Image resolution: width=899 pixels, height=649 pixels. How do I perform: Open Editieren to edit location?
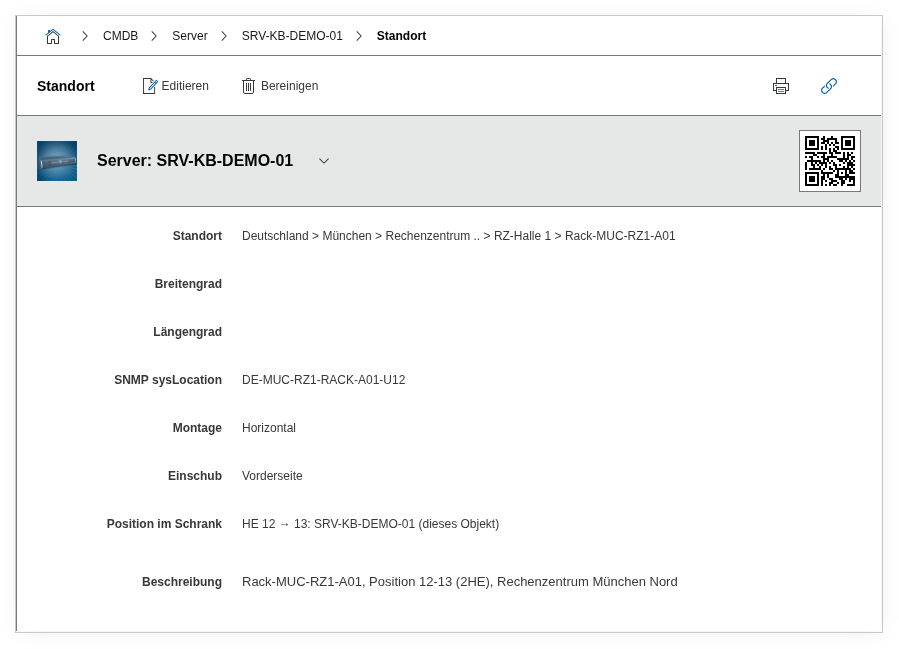click(x=176, y=86)
